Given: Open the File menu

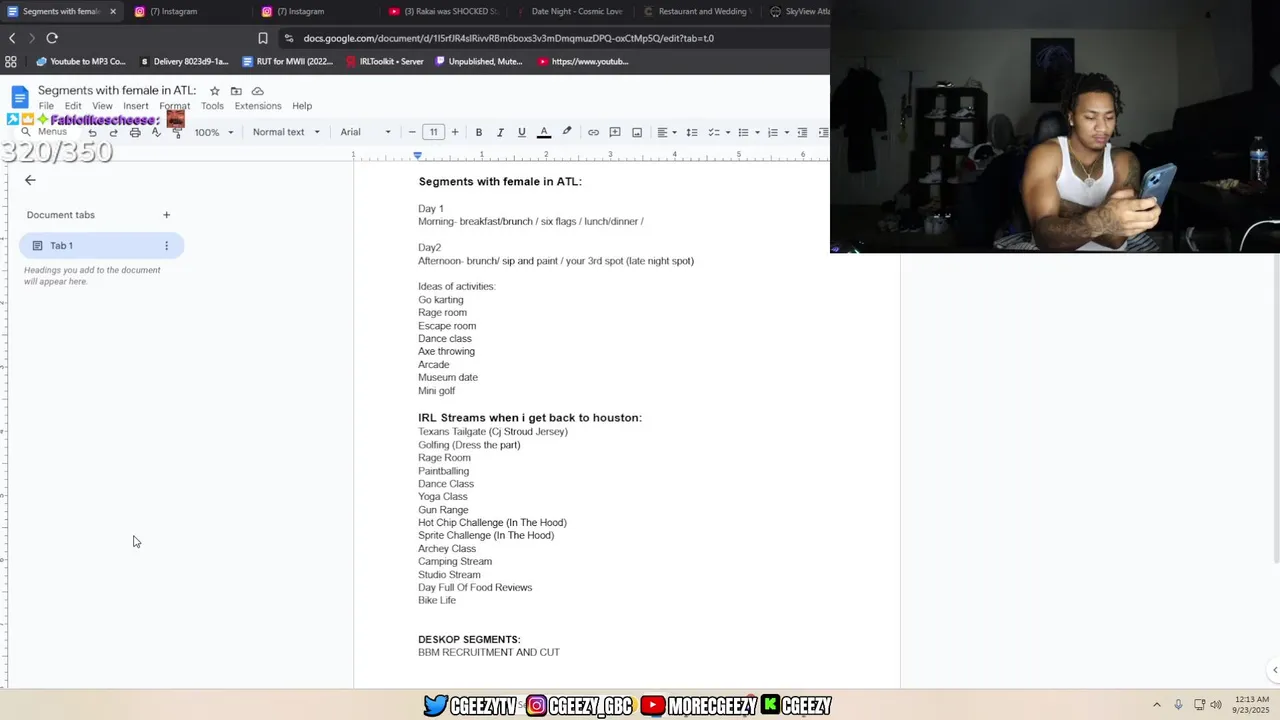Looking at the screenshot, I should pos(46,106).
